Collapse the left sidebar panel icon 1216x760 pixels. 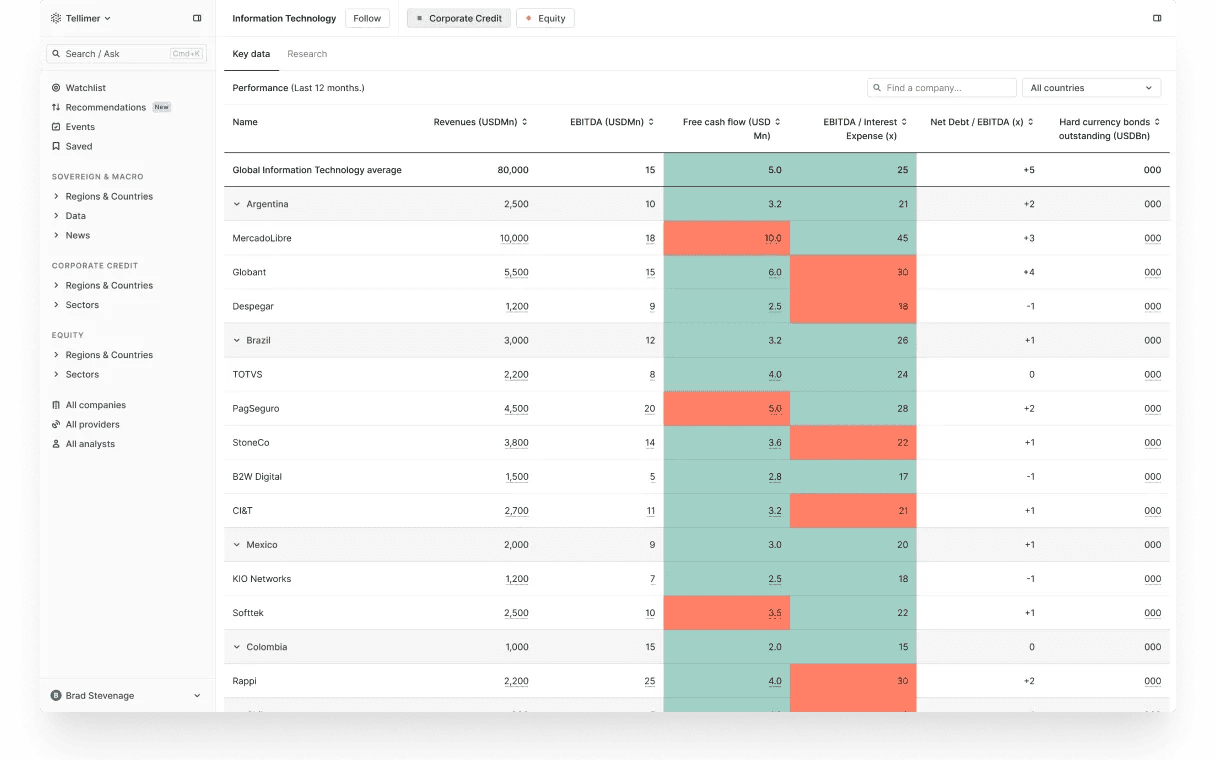[x=197, y=18]
